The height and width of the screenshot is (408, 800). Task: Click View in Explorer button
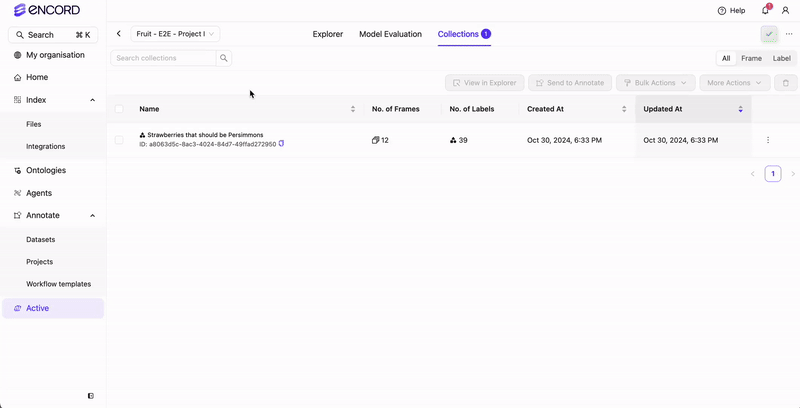(x=485, y=83)
